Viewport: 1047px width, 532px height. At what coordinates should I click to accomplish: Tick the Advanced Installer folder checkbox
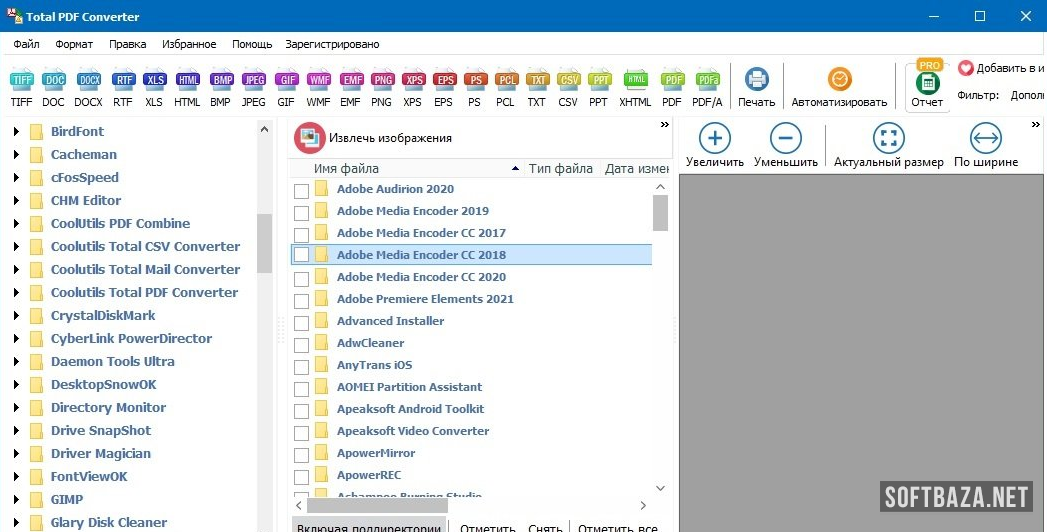301,322
